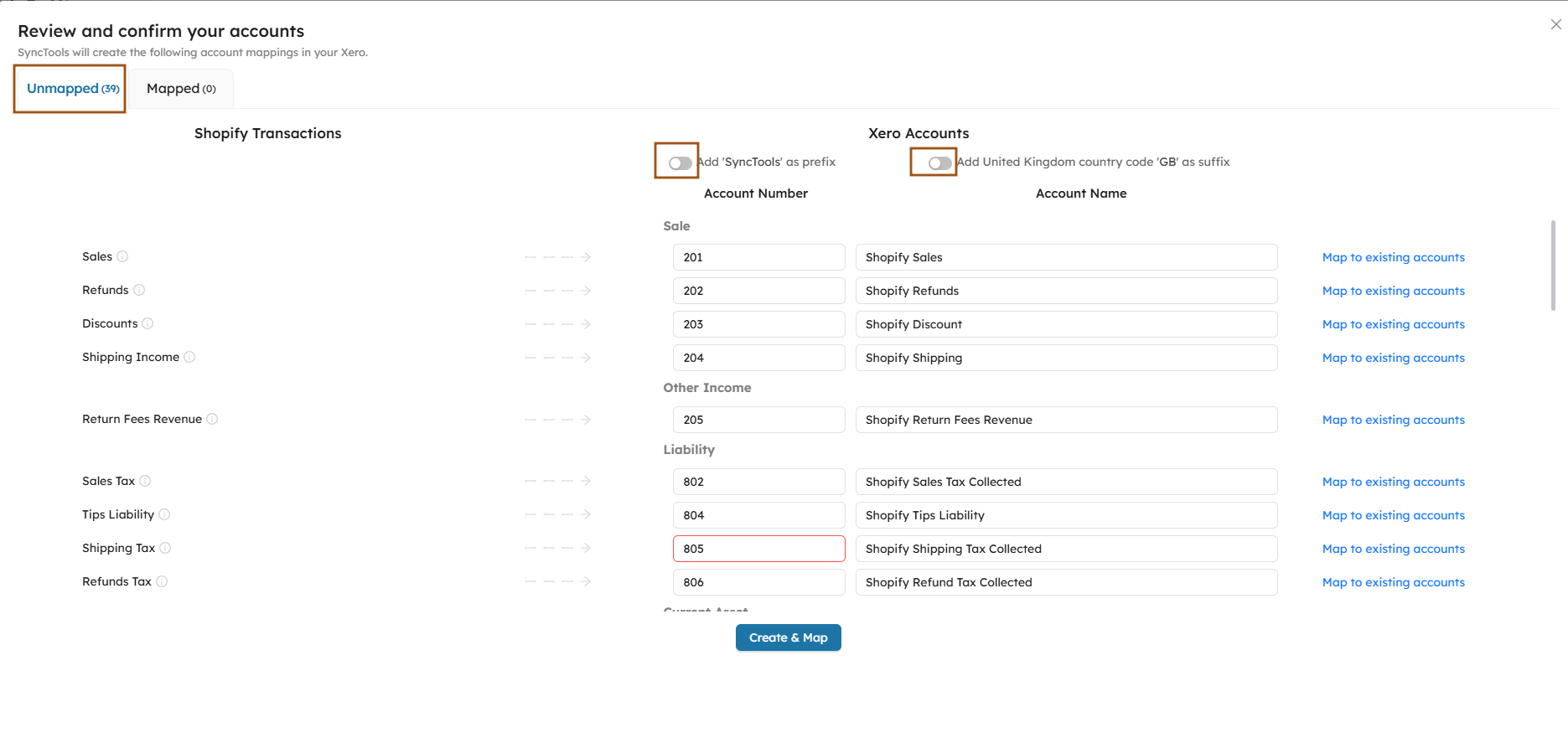Image resolution: width=1568 pixels, height=738 pixels.
Task: Click the highlighted account number field 805
Action: point(759,549)
